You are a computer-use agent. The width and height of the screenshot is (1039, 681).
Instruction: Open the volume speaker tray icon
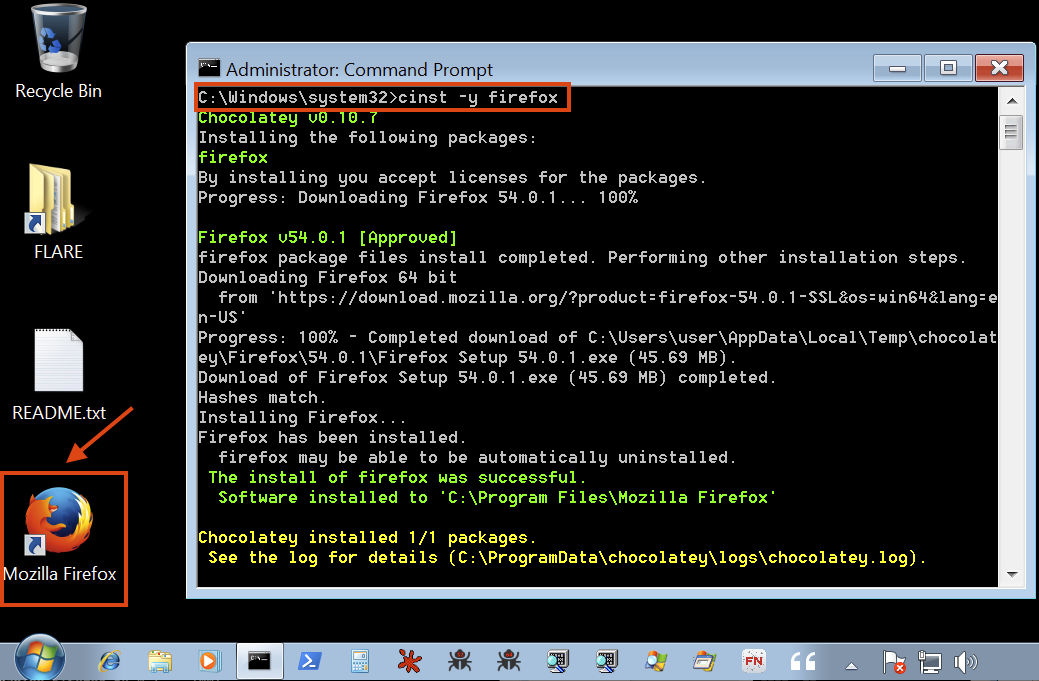coord(965,661)
